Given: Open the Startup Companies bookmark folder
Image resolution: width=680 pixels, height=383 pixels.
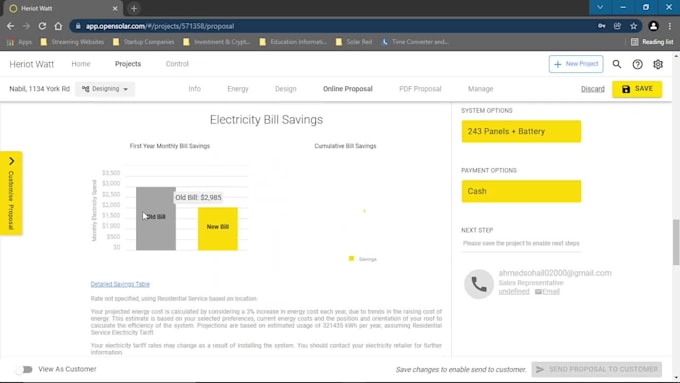Looking at the screenshot, I should point(144,42).
